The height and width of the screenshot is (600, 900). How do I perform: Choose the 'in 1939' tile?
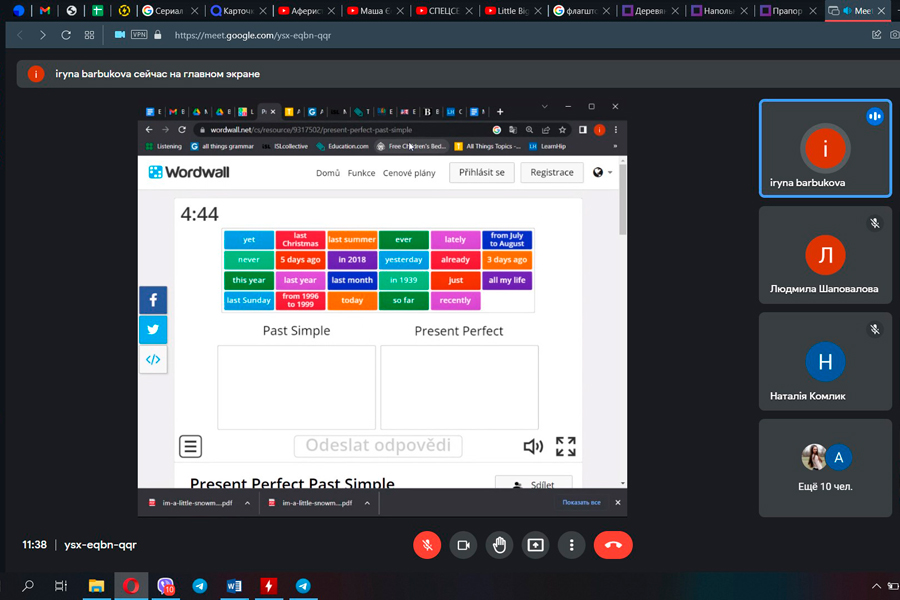[x=404, y=280]
